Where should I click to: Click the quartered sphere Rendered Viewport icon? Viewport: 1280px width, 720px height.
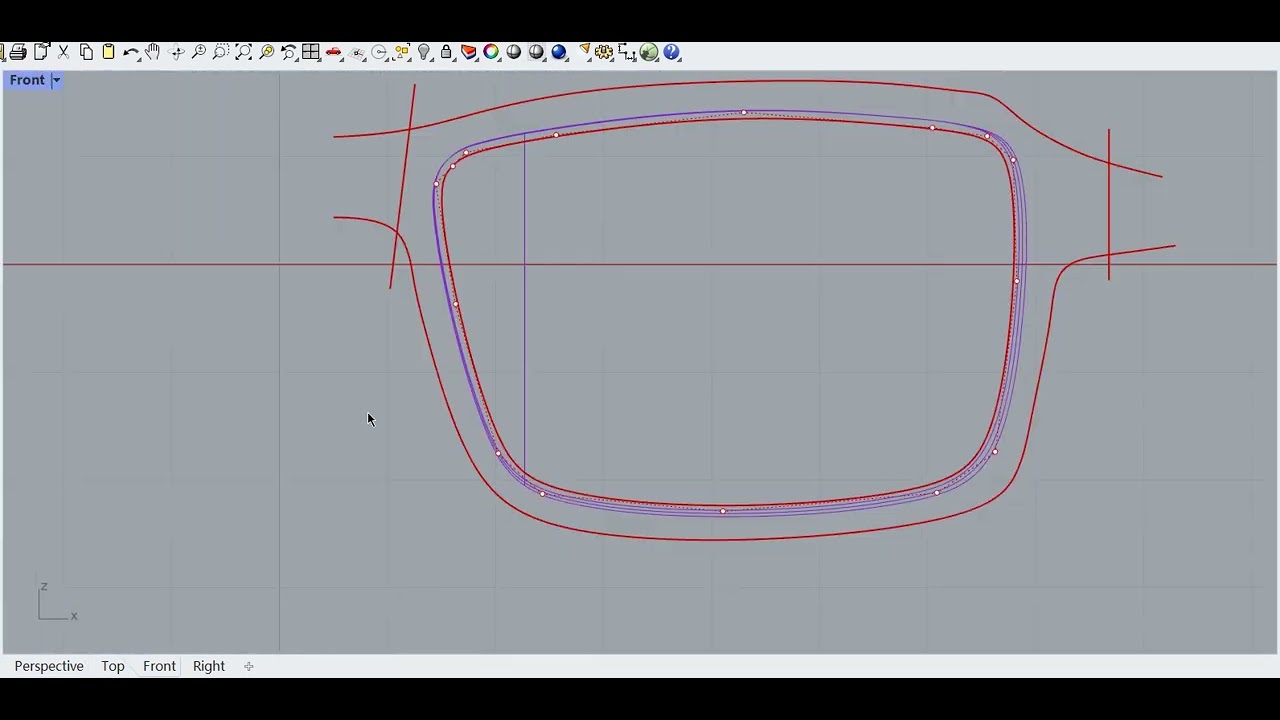tap(537, 52)
